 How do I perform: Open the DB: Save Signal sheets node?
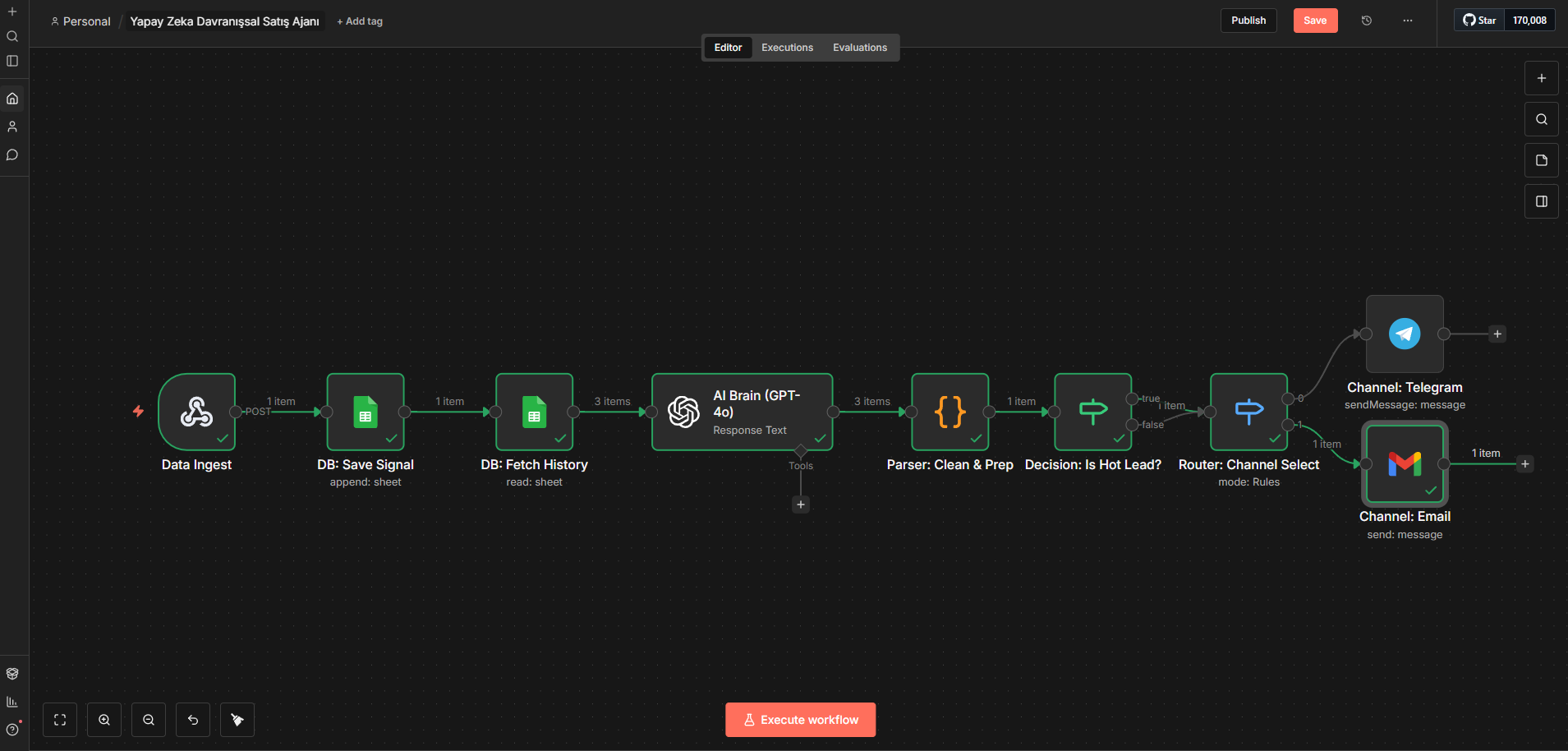tap(366, 412)
